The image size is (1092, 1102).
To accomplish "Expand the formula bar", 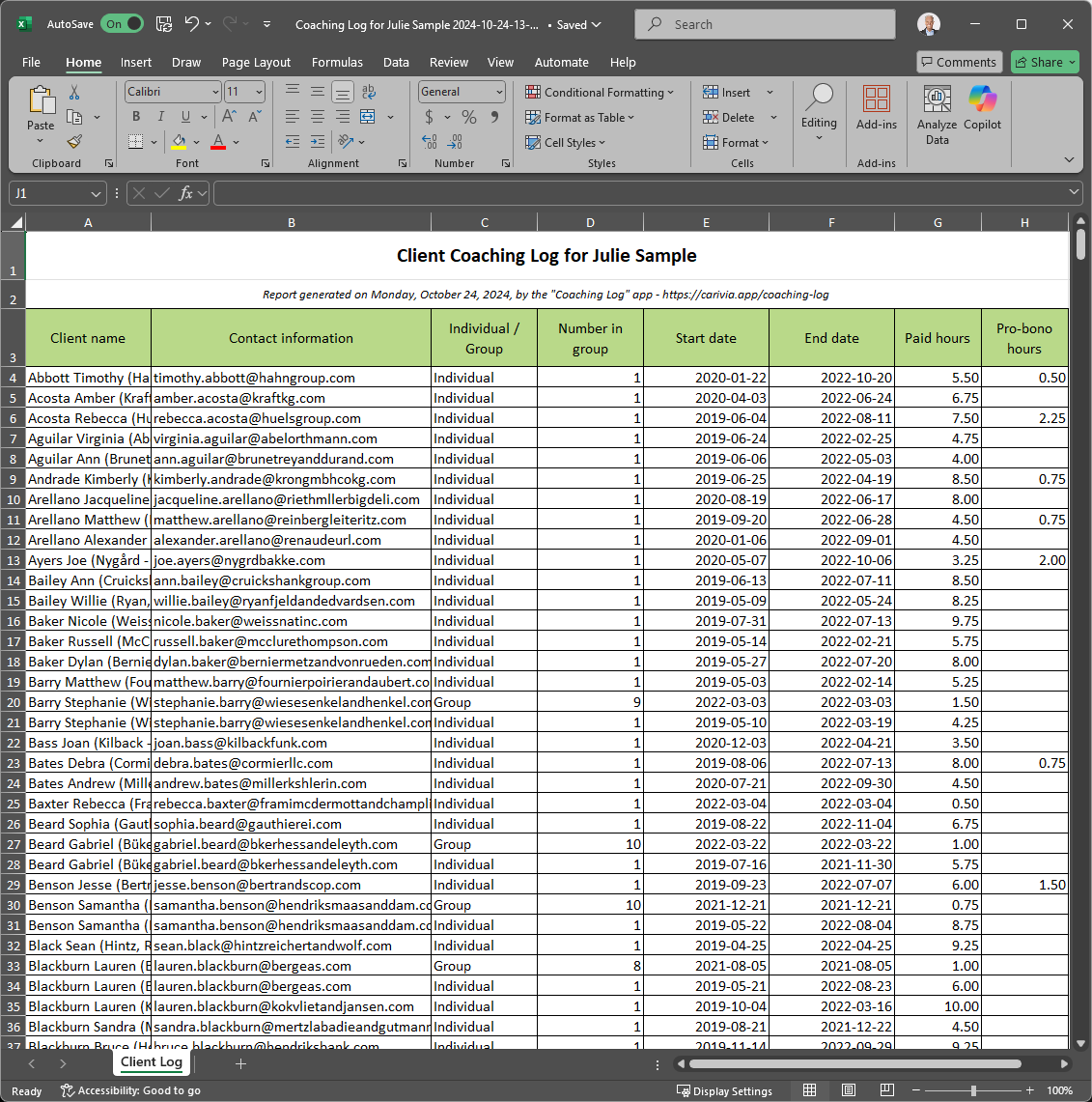I will tap(1073, 192).
